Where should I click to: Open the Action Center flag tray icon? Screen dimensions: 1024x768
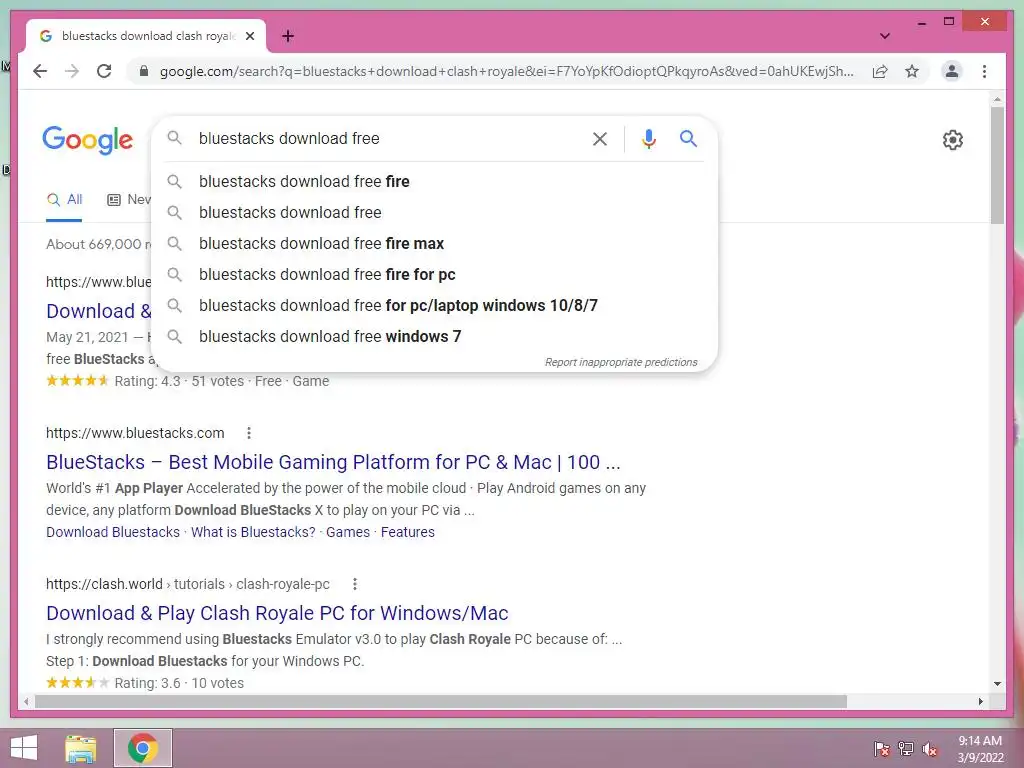coord(881,749)
